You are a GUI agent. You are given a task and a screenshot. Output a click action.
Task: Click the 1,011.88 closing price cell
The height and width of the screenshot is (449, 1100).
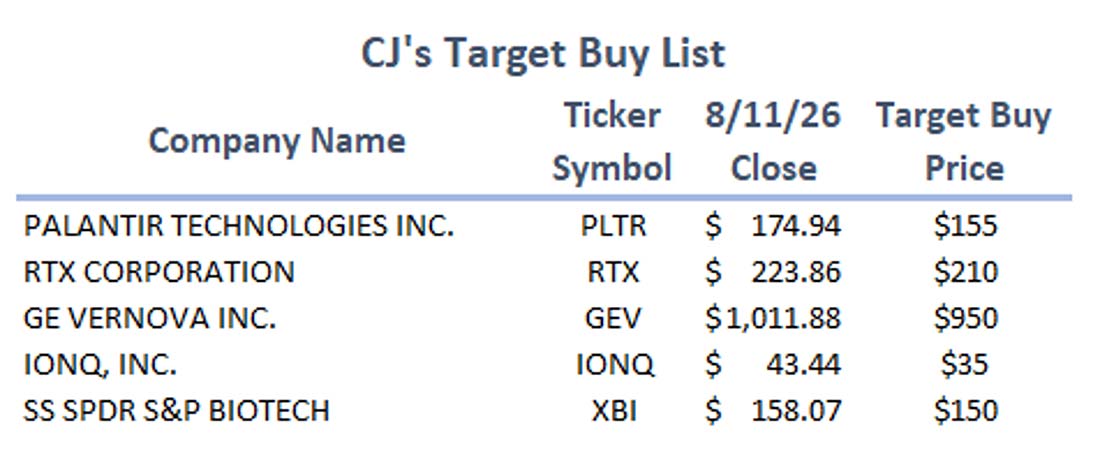[x=773, y=319]
